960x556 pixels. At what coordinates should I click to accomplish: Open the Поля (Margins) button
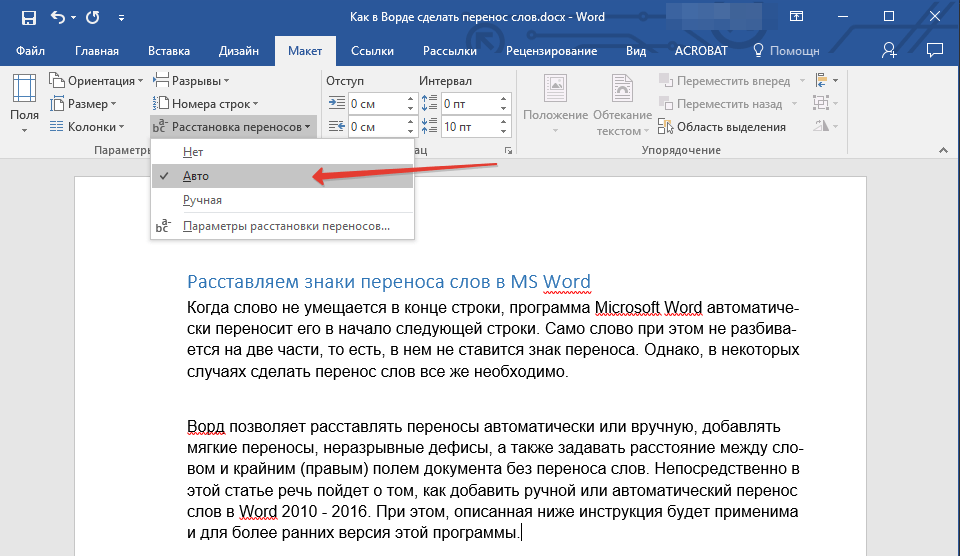[x=24, y=103]
